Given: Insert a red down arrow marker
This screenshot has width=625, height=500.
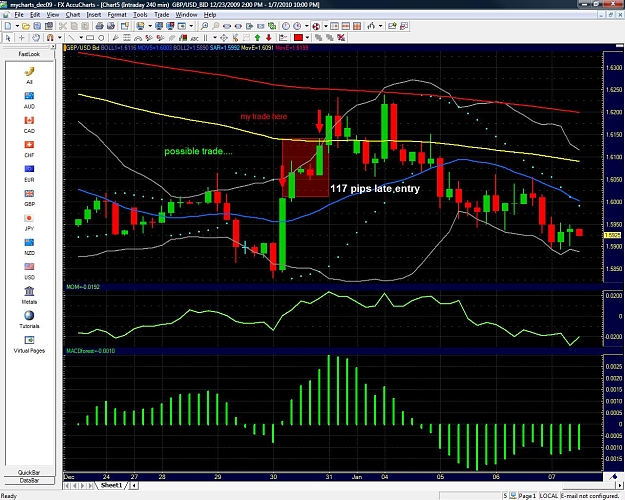Looking at the screenshot, I should tap(269, 37).
